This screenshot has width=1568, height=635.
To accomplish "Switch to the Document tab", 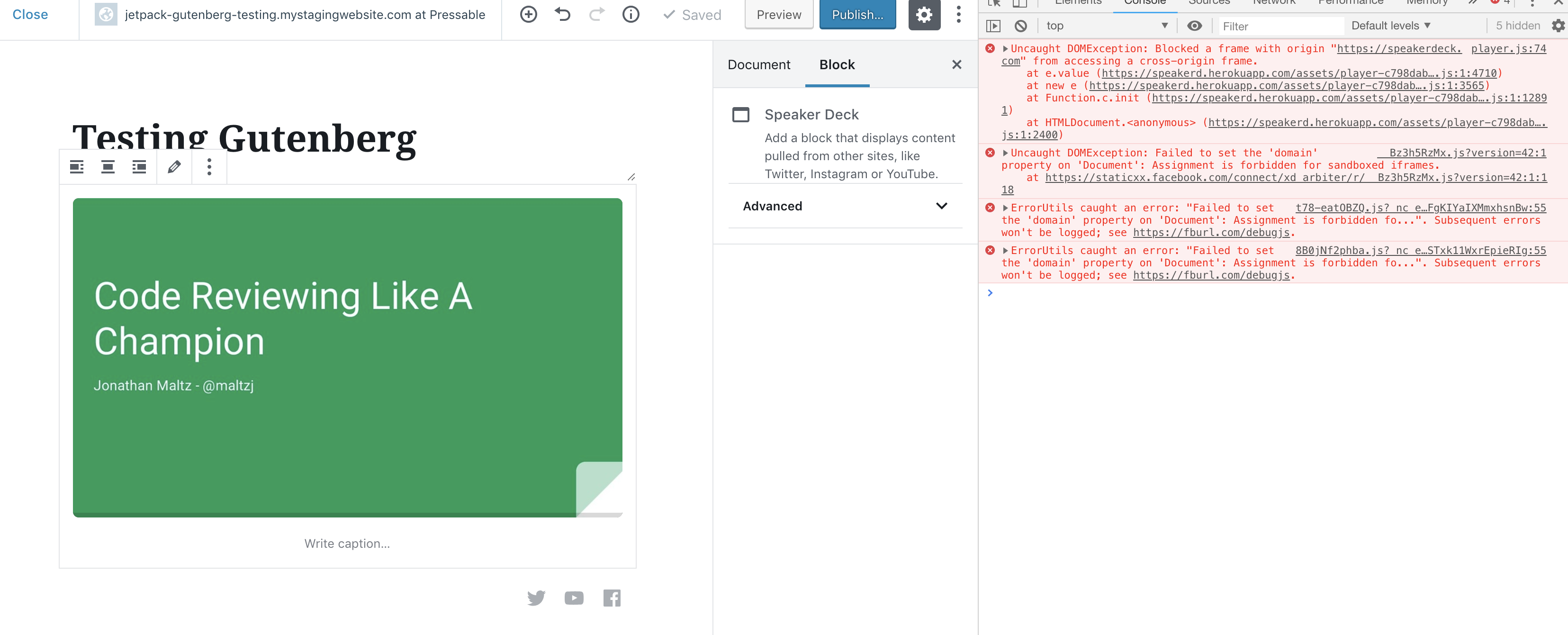I will pos(758,64).
